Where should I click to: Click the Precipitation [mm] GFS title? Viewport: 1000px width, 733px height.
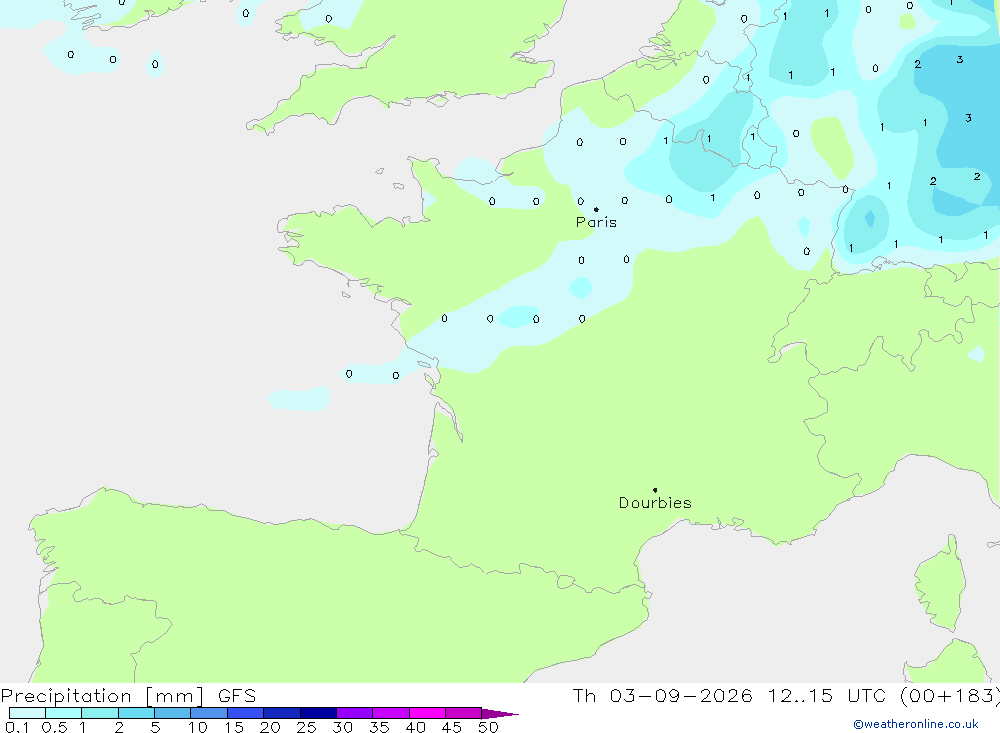point(128,695)
